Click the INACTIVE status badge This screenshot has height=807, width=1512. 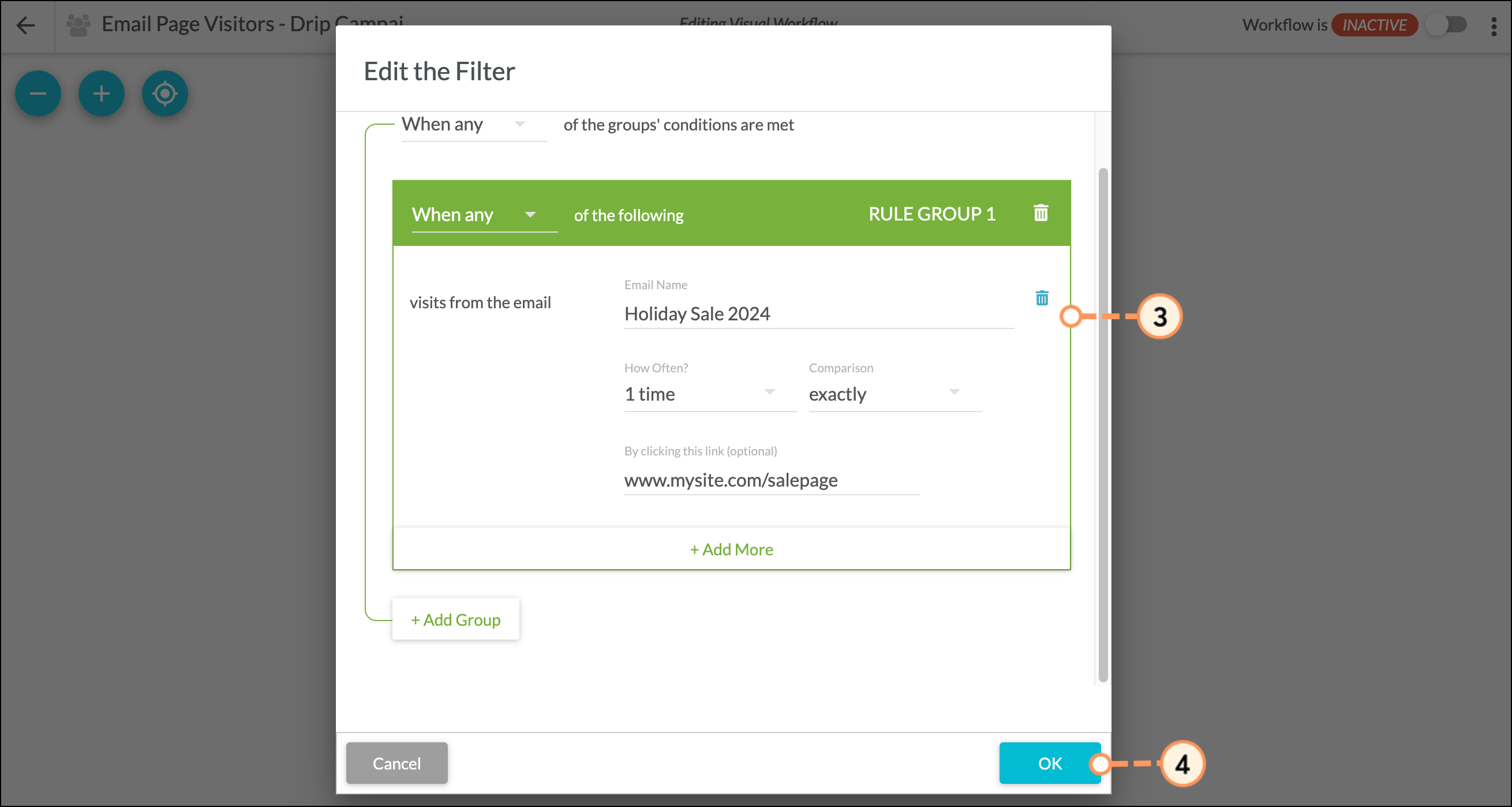1374,25
